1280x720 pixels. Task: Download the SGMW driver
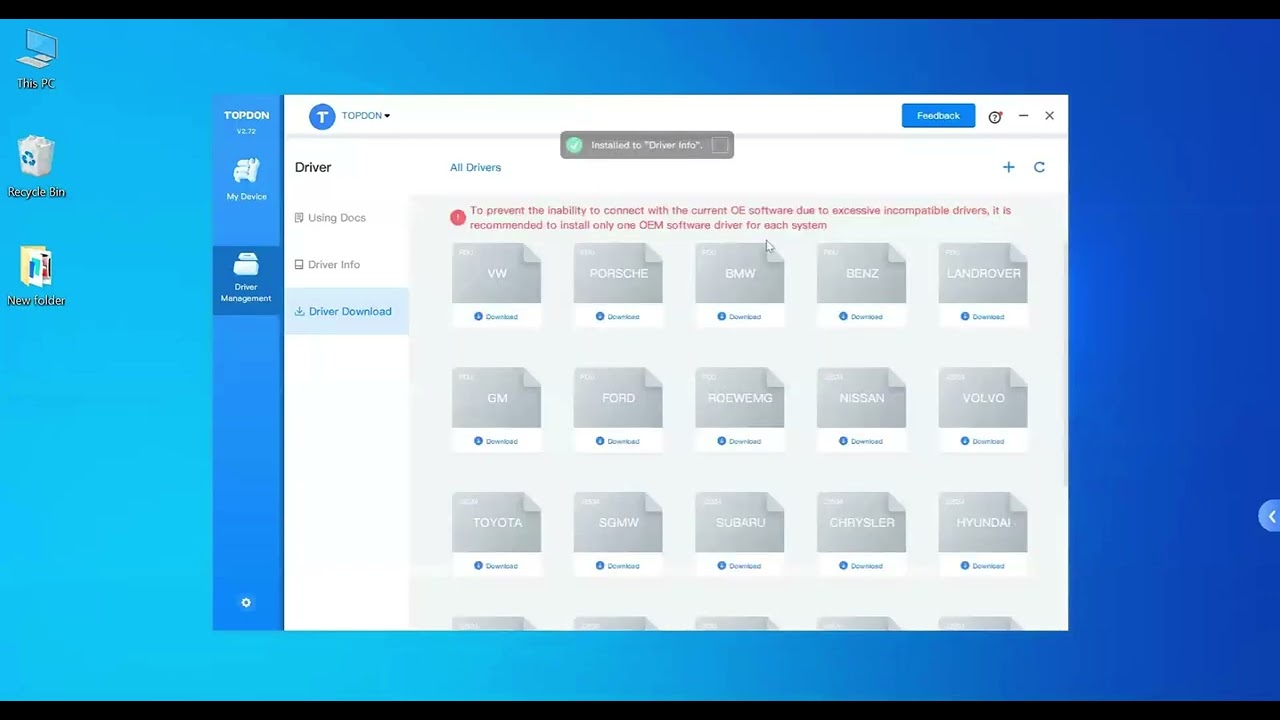(x=617, y=566)
